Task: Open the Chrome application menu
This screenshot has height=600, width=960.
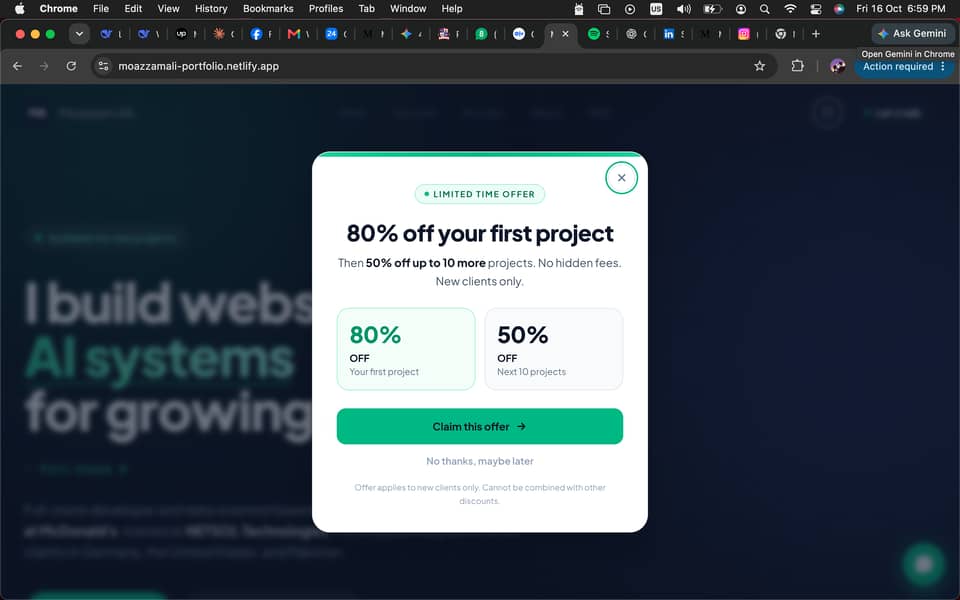Action: (x=59, y=9)
